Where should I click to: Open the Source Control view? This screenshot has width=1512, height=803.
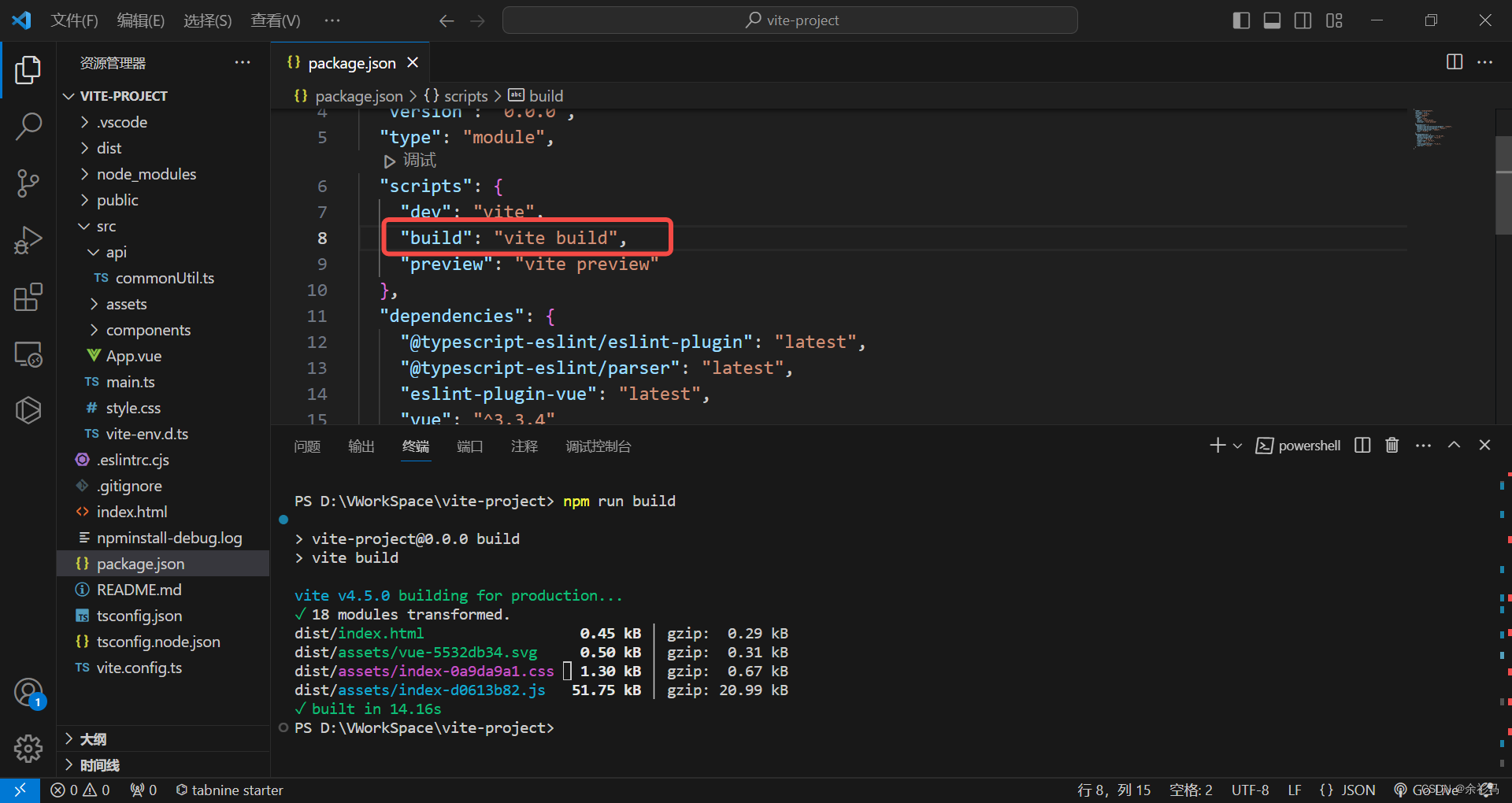tap(28, 183)
